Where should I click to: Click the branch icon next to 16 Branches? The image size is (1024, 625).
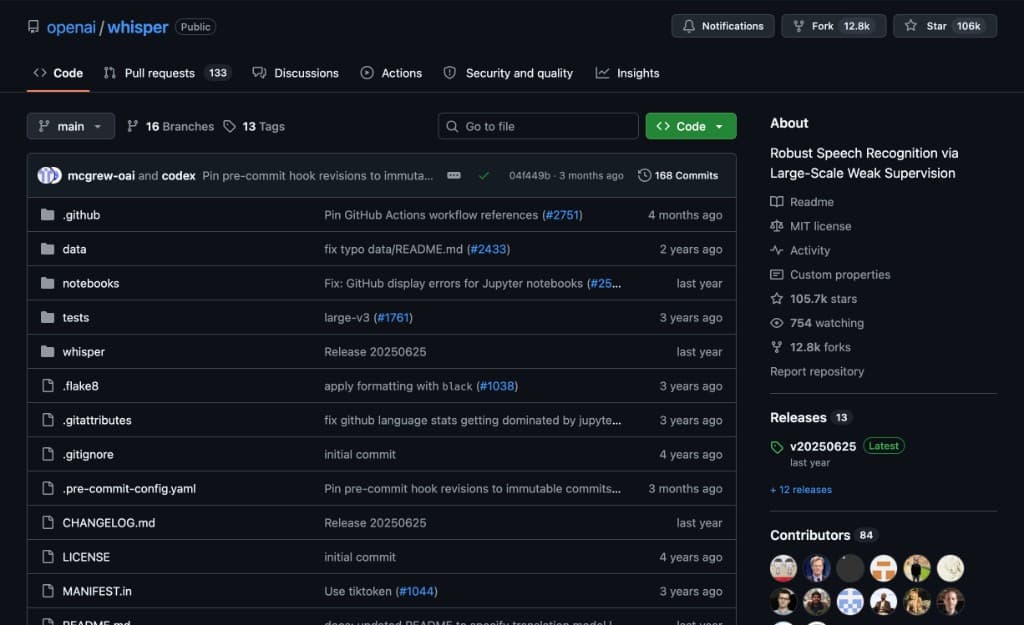coord(133,126)
